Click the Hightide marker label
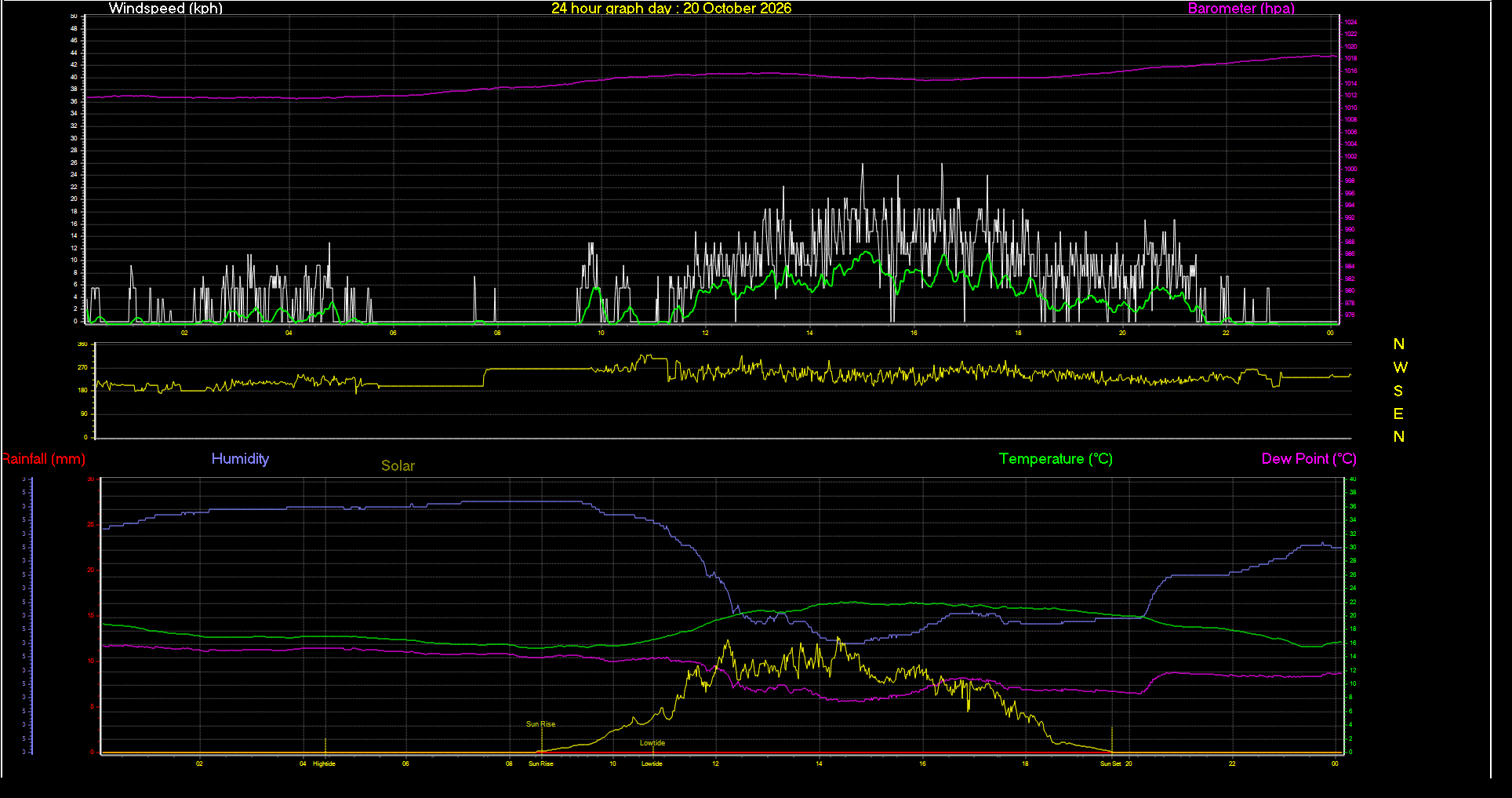The height and width of the screenshot is (798, 1512). 324,763
